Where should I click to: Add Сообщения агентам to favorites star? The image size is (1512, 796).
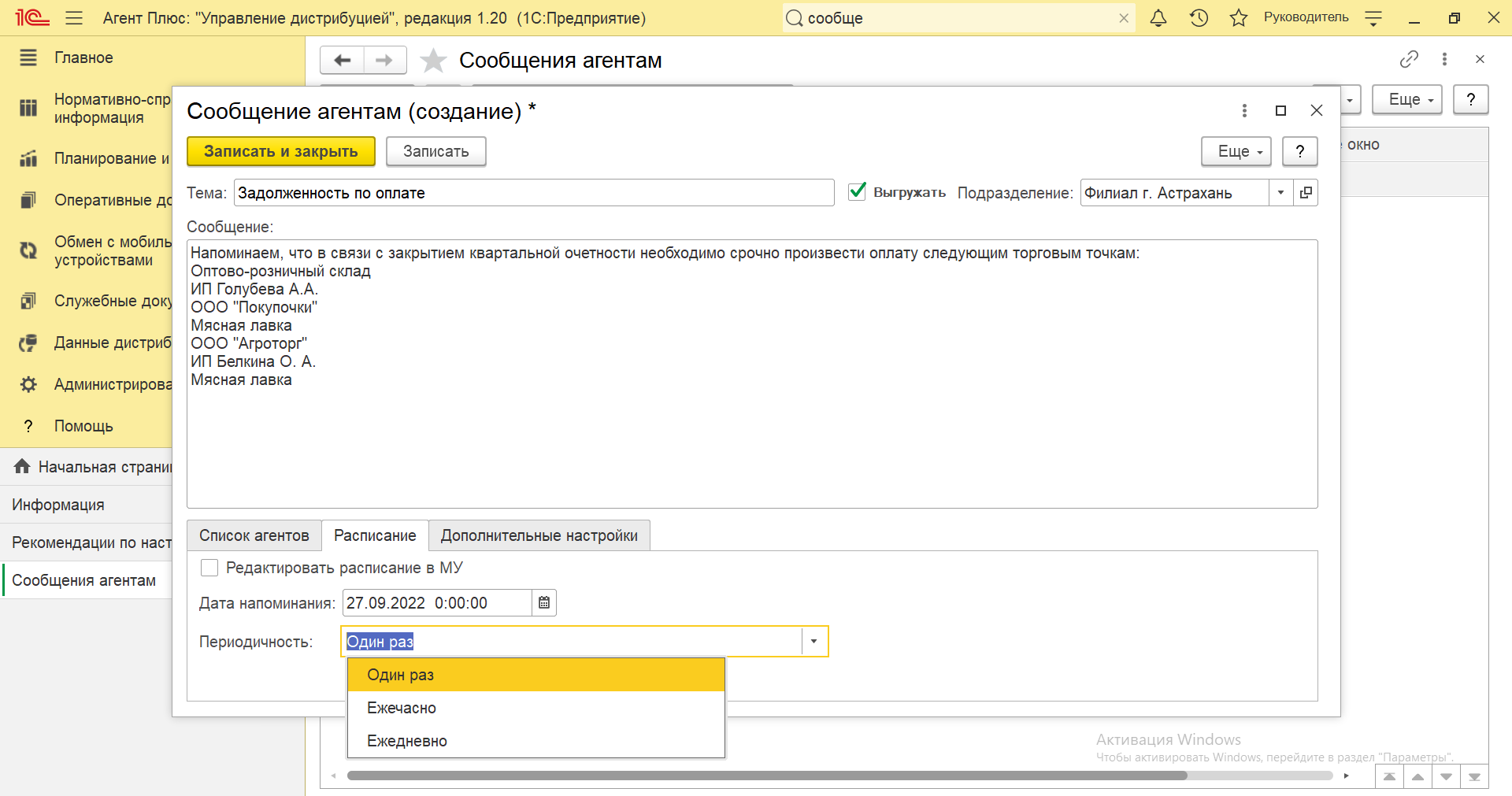(x=433, y=61)
